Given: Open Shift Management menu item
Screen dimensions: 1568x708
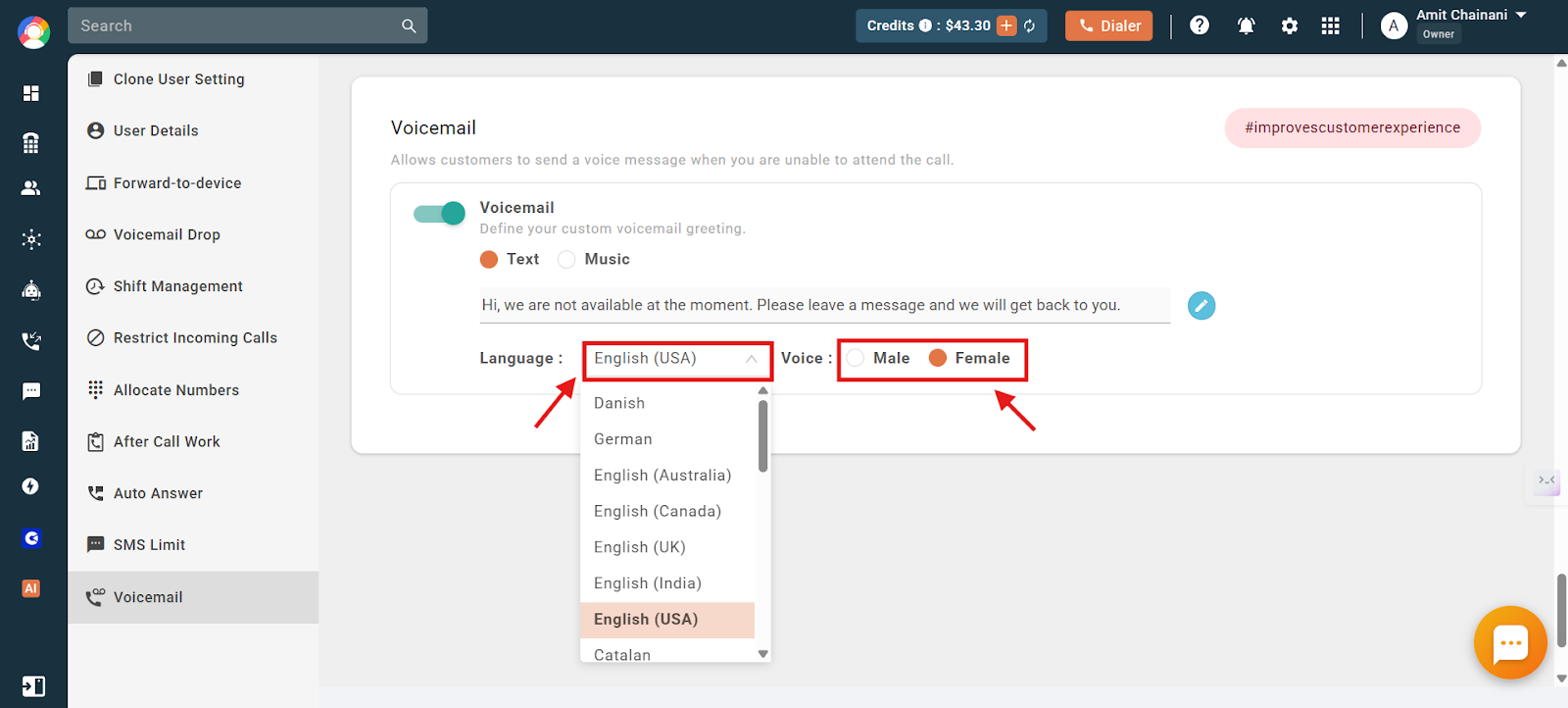Looking at the screenshot, I should pos(193,286).
